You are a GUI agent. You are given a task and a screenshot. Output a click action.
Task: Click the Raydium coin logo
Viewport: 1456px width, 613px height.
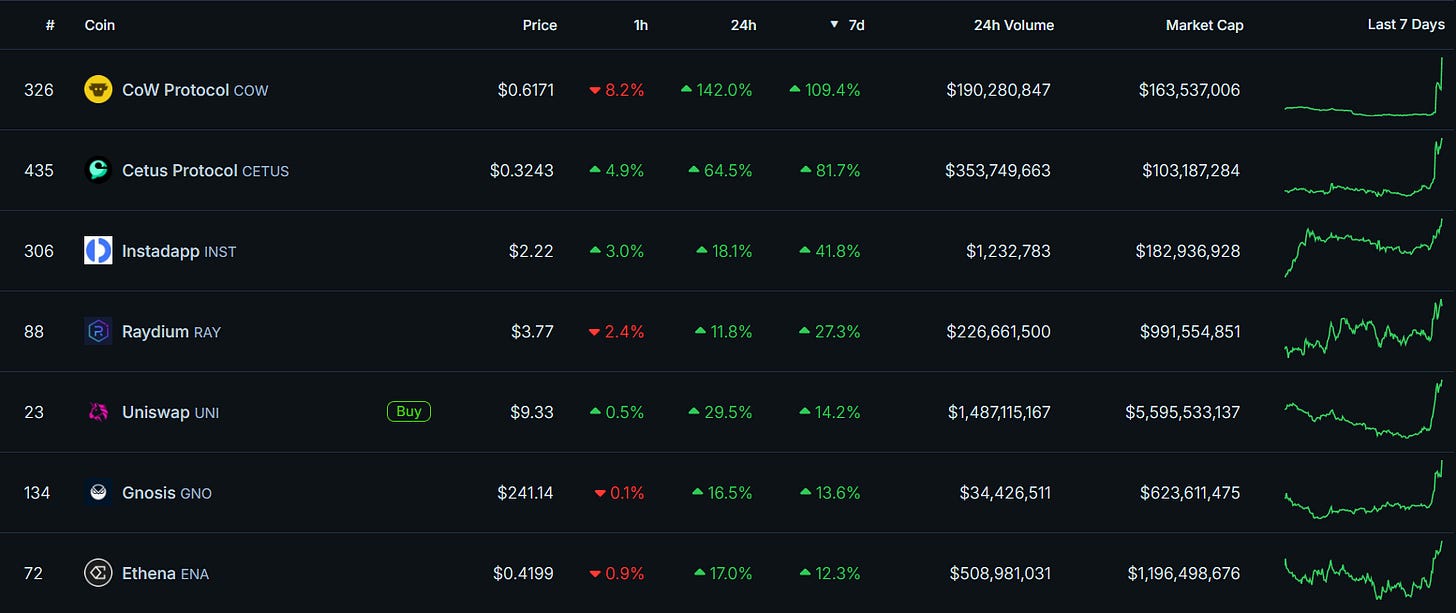click(98, 331)
